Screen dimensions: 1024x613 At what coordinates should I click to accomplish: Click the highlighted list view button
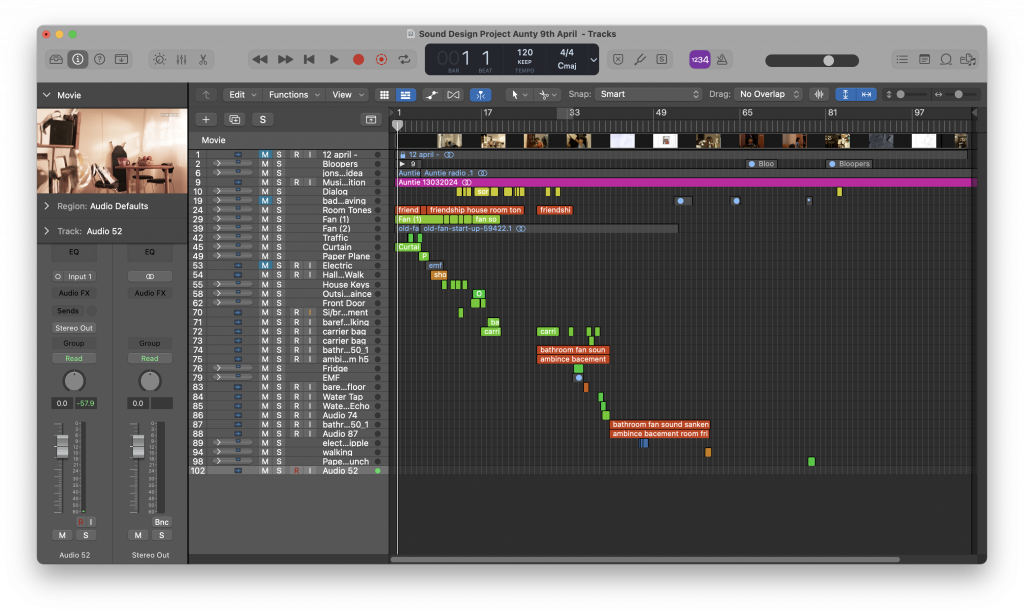[x=406, y=95]
